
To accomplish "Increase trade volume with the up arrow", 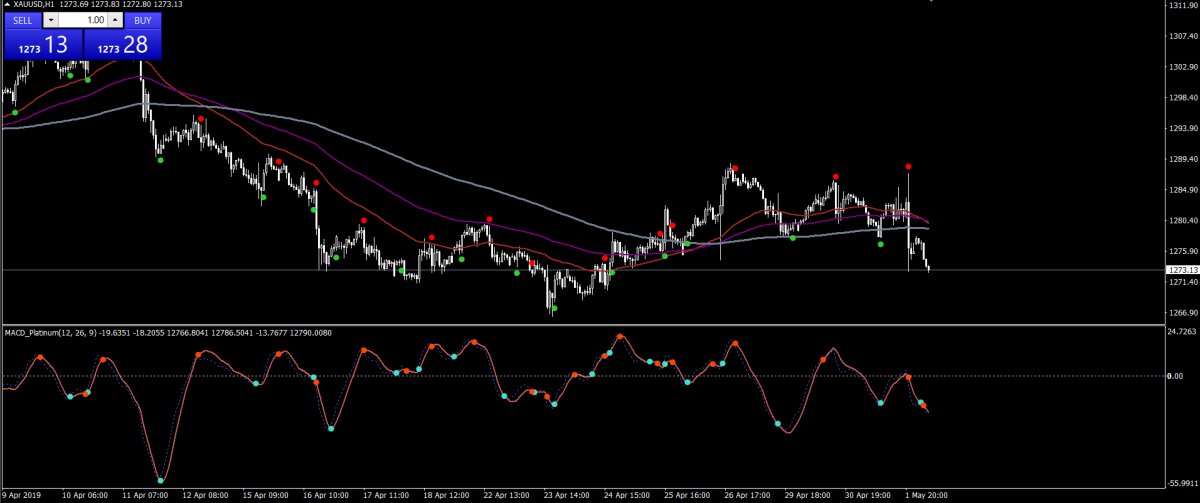I will coord(115,20).
